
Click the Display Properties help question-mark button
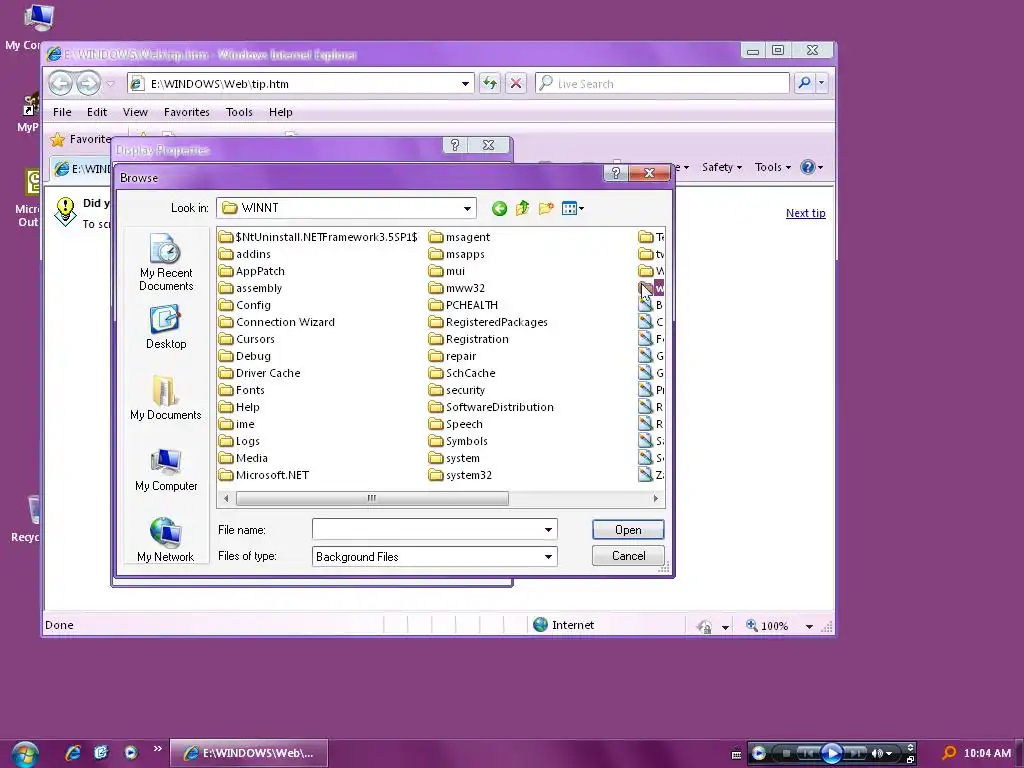(x=455, y=145)
